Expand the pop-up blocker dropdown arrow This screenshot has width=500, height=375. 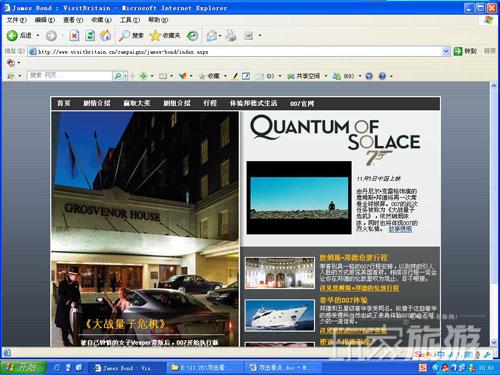[x=152, y=76]
